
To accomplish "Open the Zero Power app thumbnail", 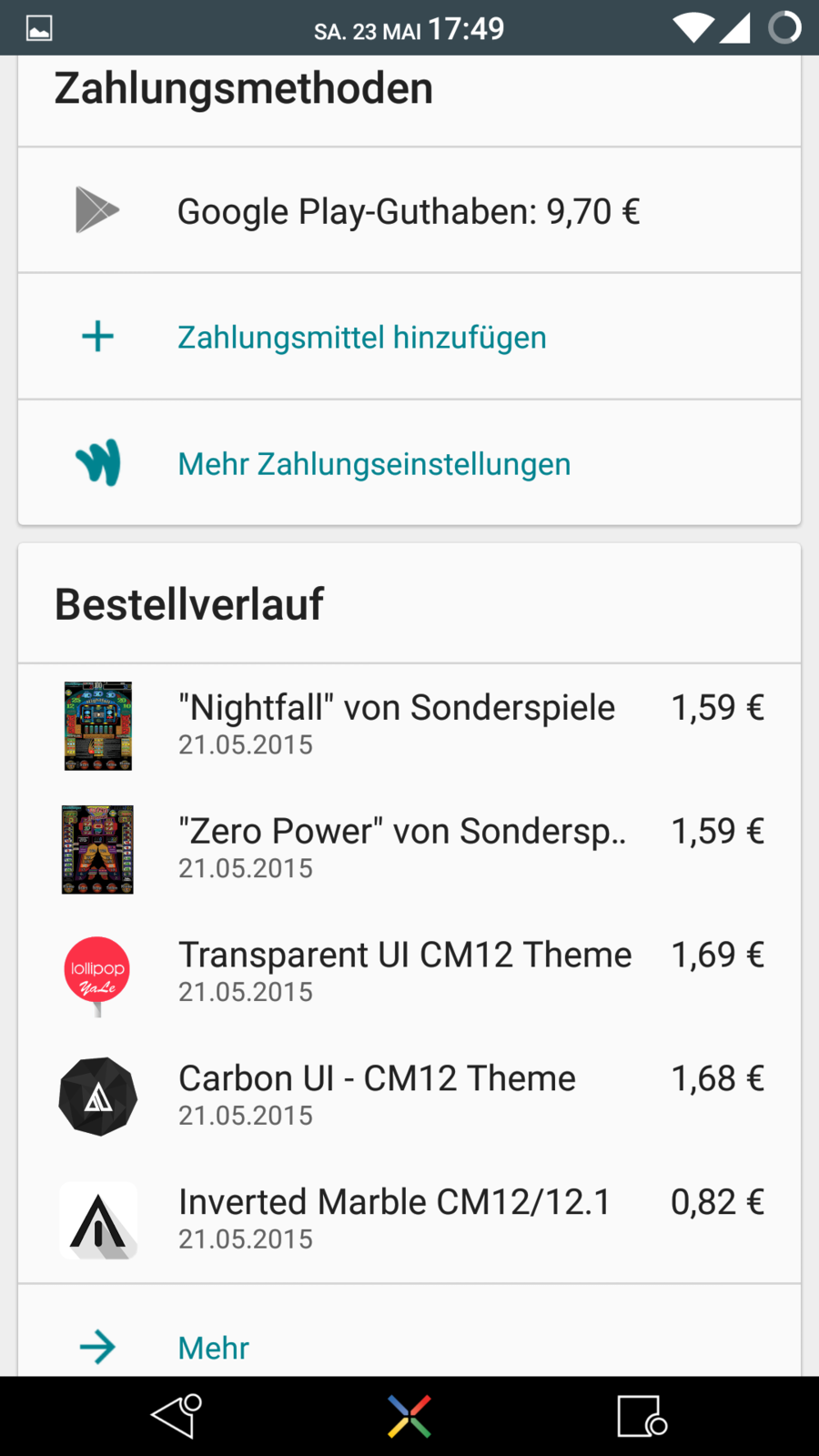I will click(x=97, y=849).
